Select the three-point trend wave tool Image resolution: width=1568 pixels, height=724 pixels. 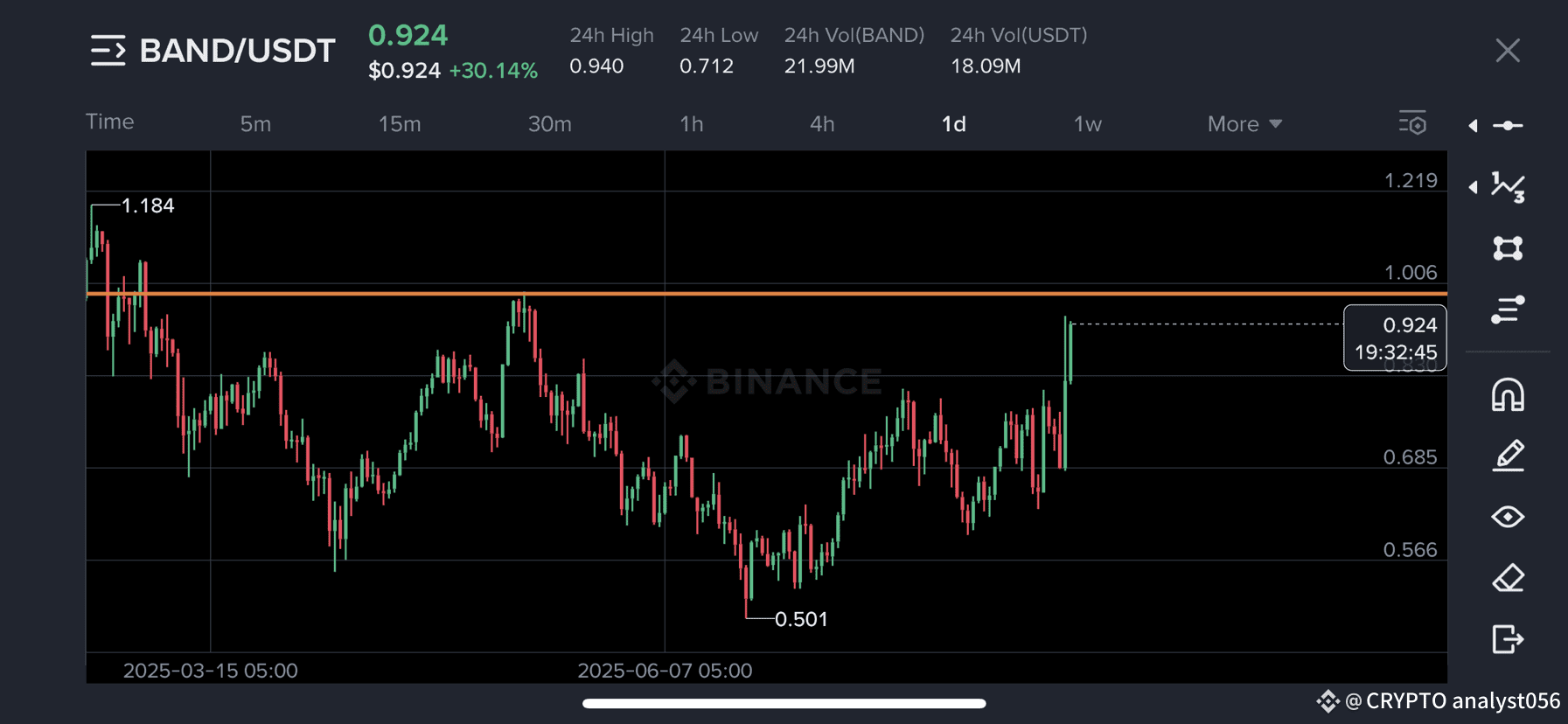(x=1509, y=186)
